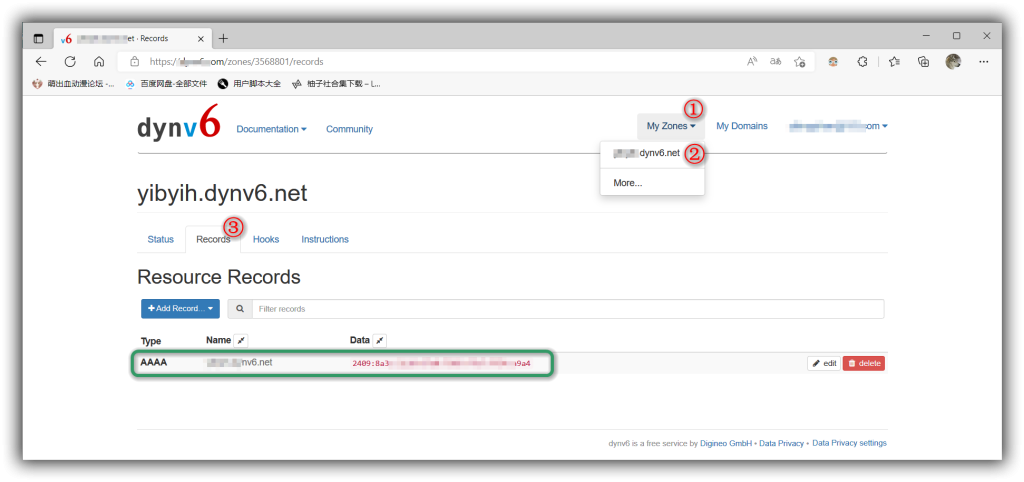Go to browser Home icon
This screenshot has width=1024, height=482.
[x=99, y=61]
